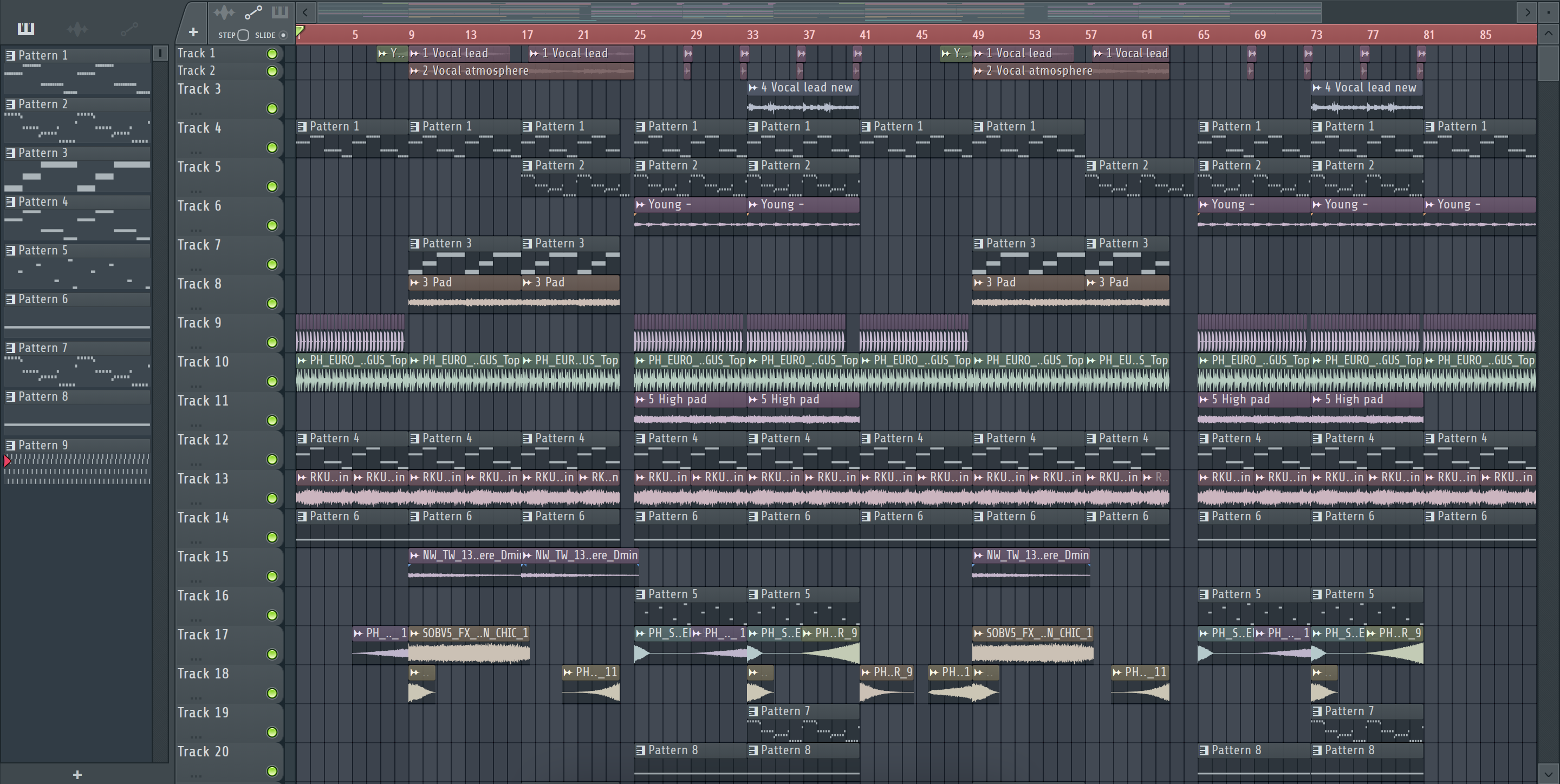This screenshot has width=1560, height=784.
Task: Click the corner dot button right of scroll-right arrow
Action: coord(1549,11)
